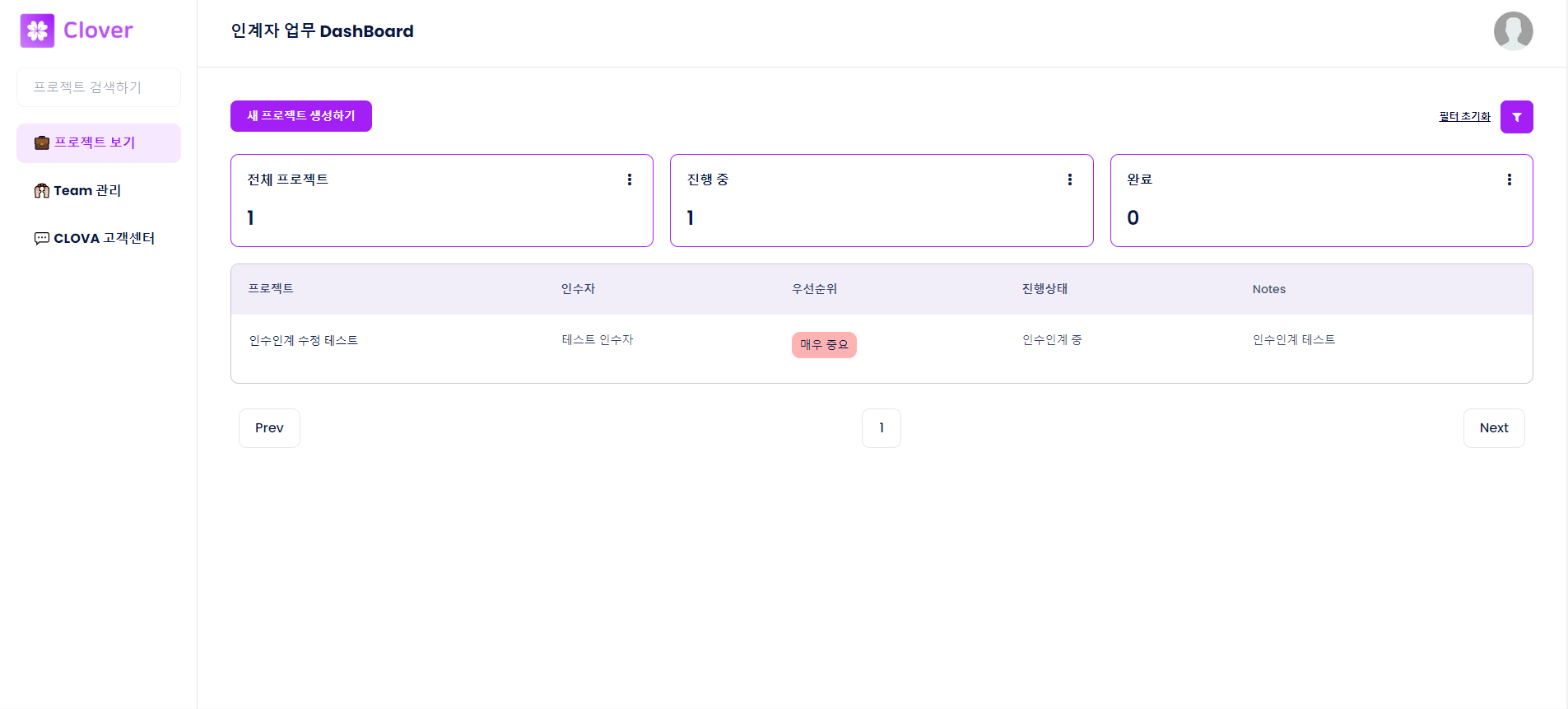Open the purple filter funnel button

(x=1516, y=117)
